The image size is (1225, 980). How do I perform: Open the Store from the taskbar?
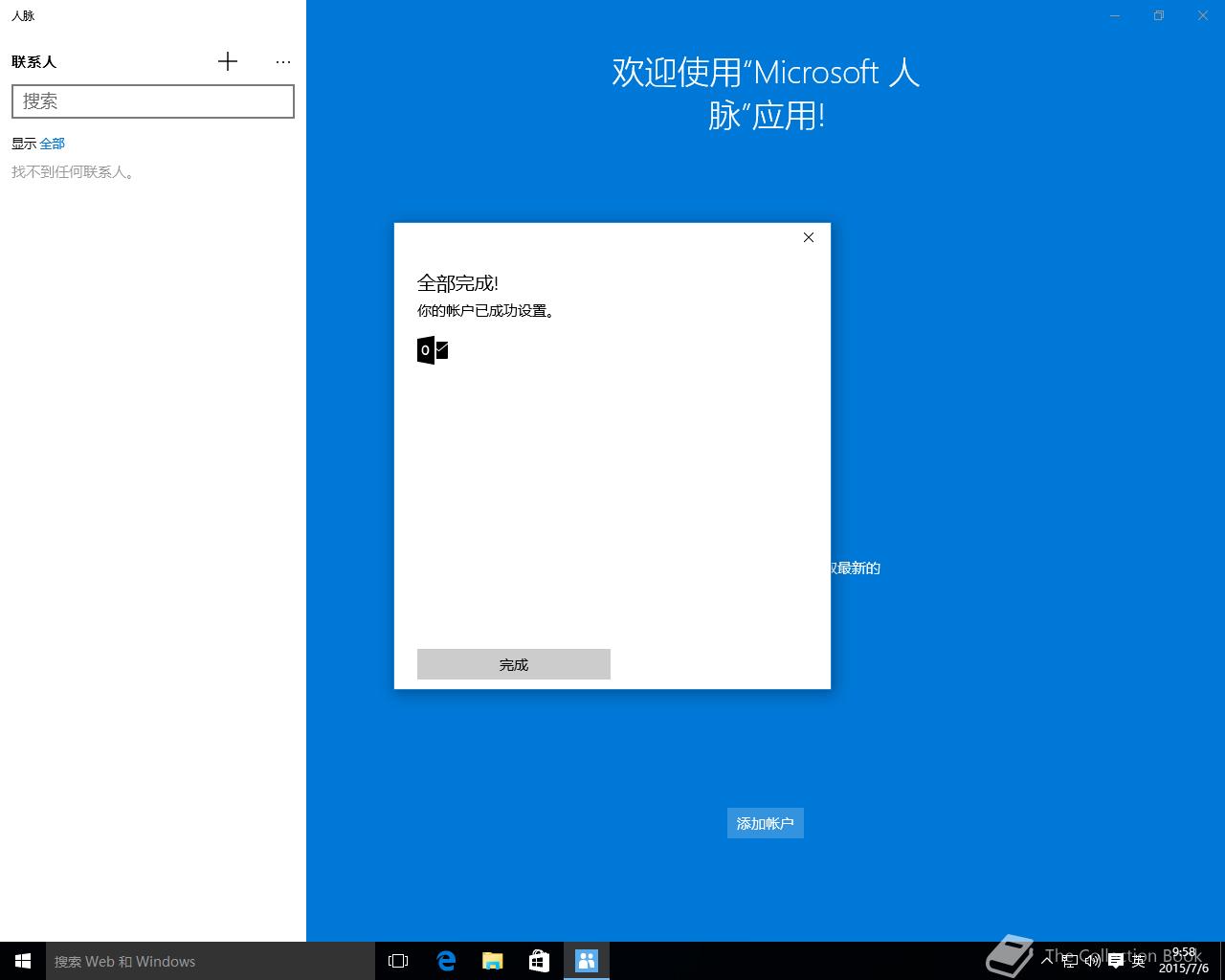coord(539,961)
